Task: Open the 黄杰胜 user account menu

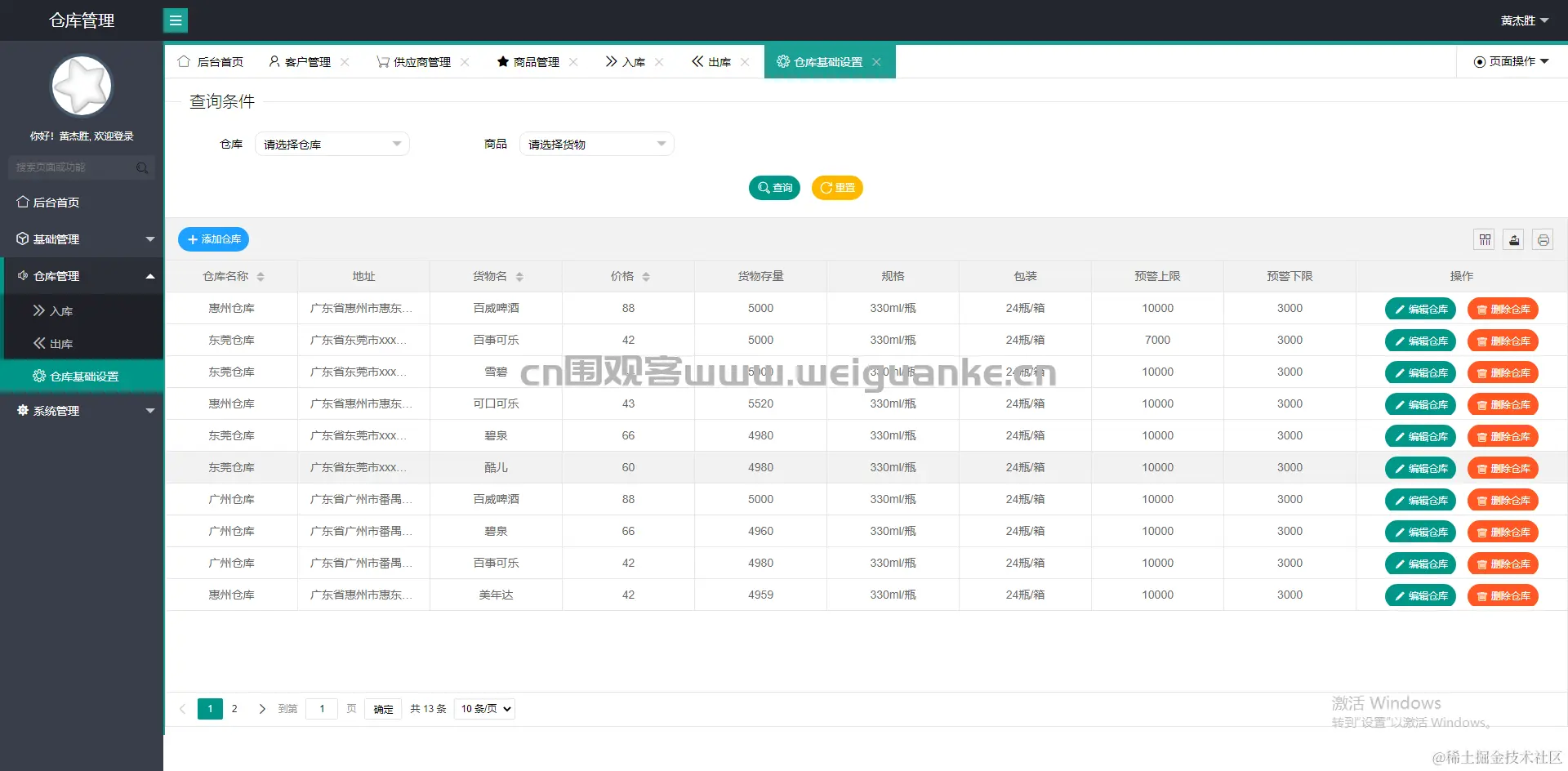Action: pyautogui.click(x=1524, y=20)
